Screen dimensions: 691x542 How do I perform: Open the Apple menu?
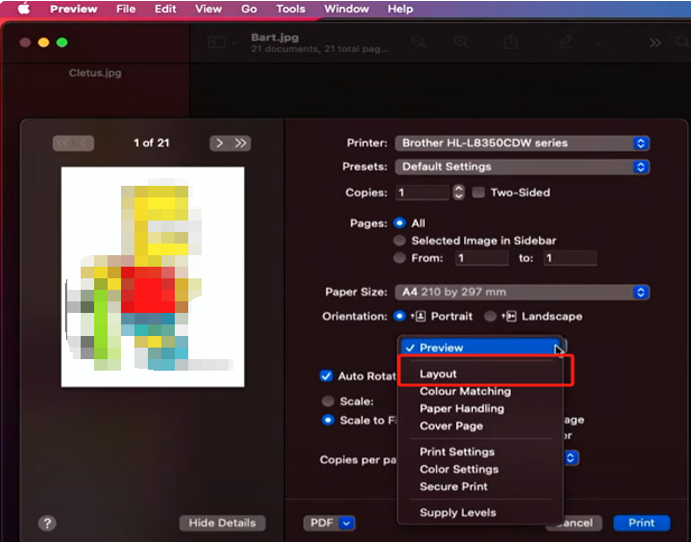(x=24, y=8)
